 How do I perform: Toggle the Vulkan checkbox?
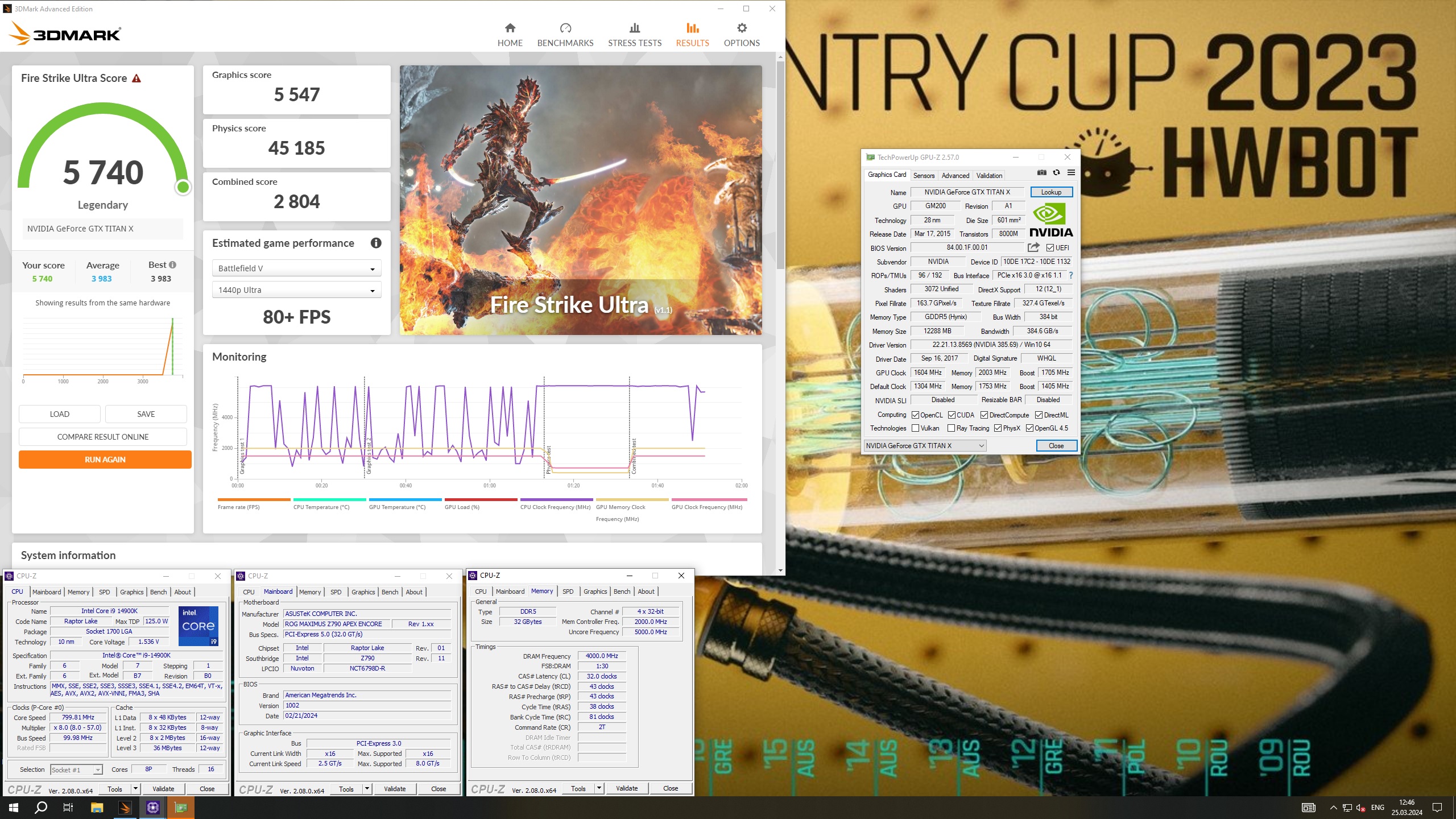point(915,428)
